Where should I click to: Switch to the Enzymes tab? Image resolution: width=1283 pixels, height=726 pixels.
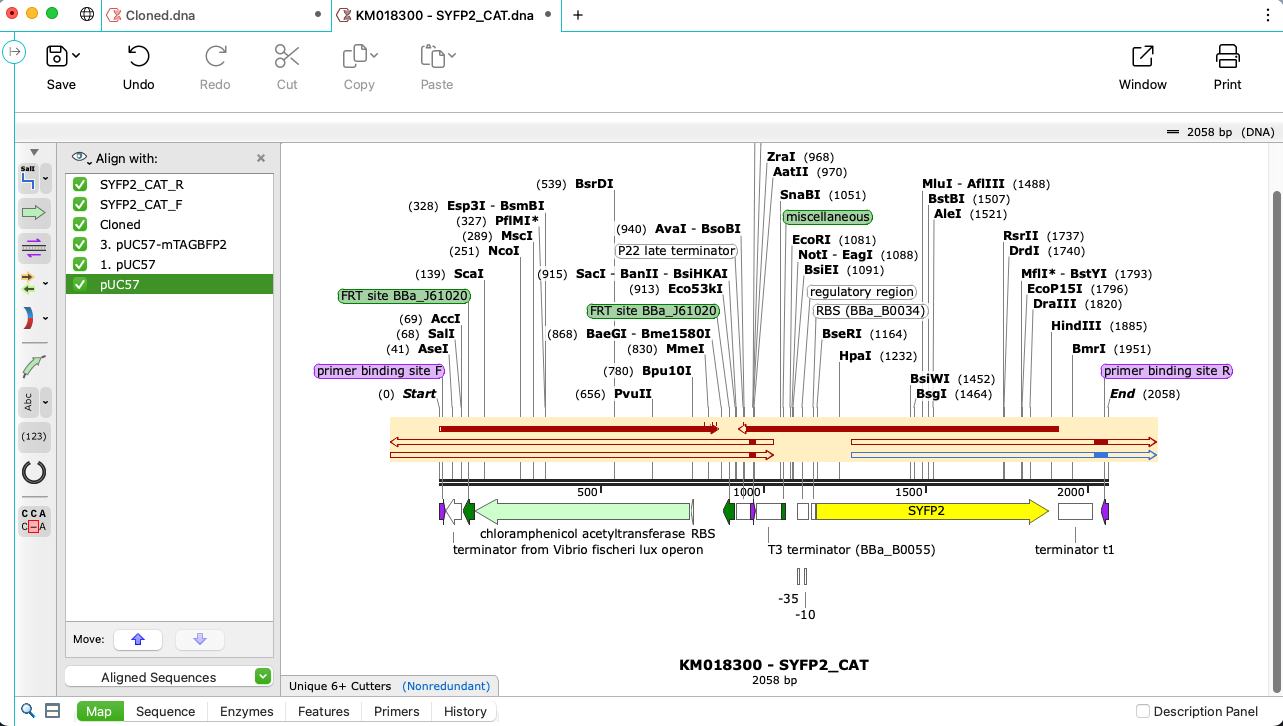tap(245, 711)
